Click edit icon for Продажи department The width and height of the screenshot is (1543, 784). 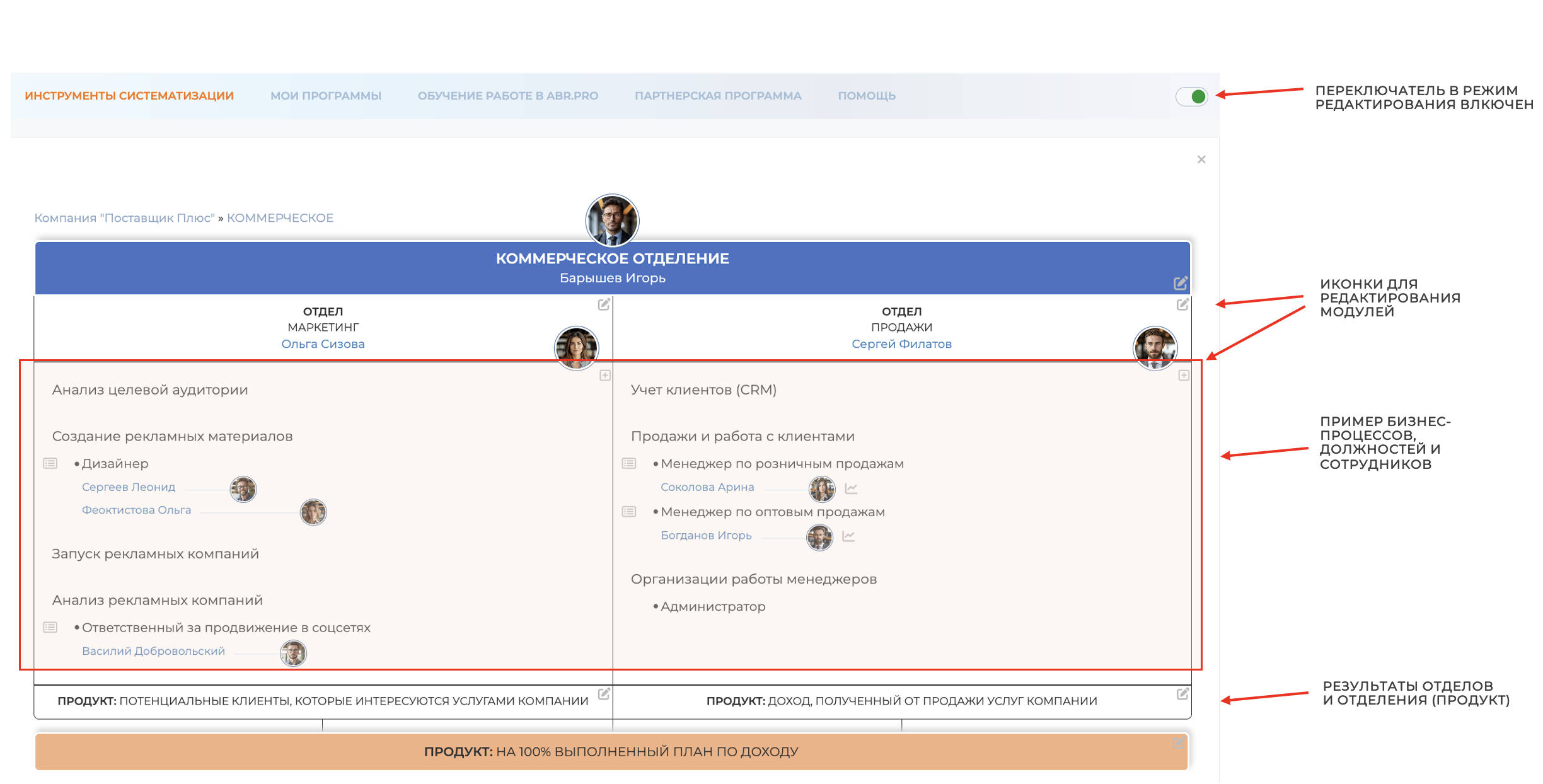click(x=1182, y=305)
